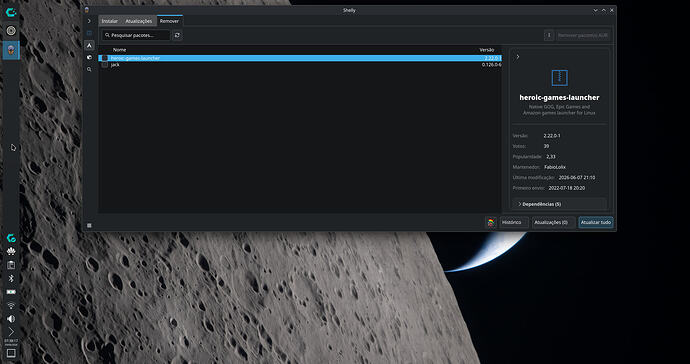
Task: Switch to the Atualizações tab
Action: coord(139,21)
